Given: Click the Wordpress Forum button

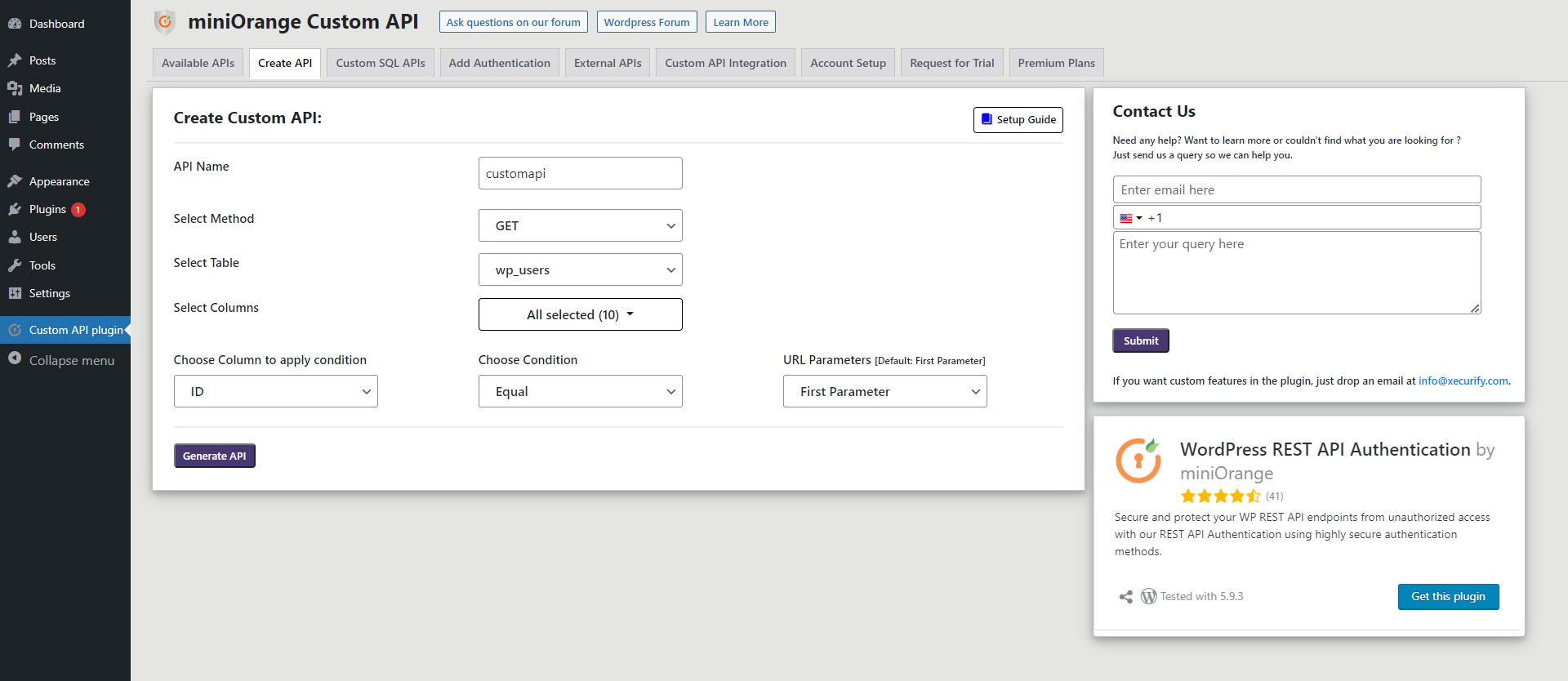Looking at the screenshot, I should click(x=647, y=22).
